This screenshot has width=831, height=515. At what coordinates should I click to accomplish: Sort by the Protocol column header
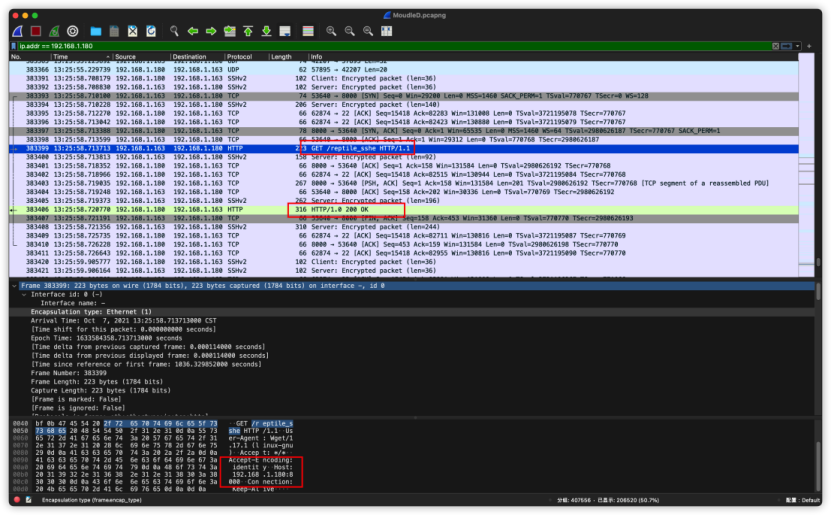coord(246,57)
